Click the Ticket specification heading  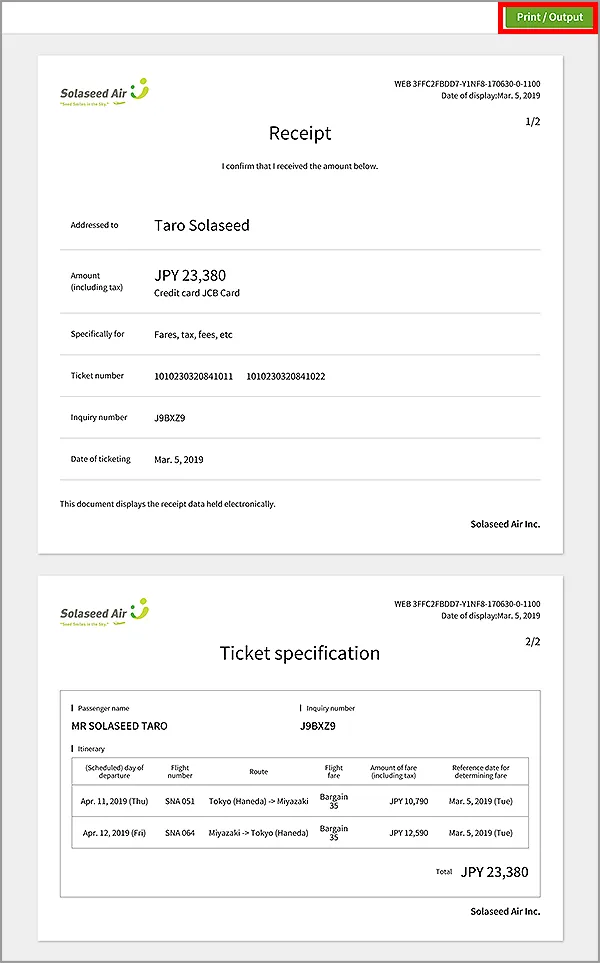(300, 653)
